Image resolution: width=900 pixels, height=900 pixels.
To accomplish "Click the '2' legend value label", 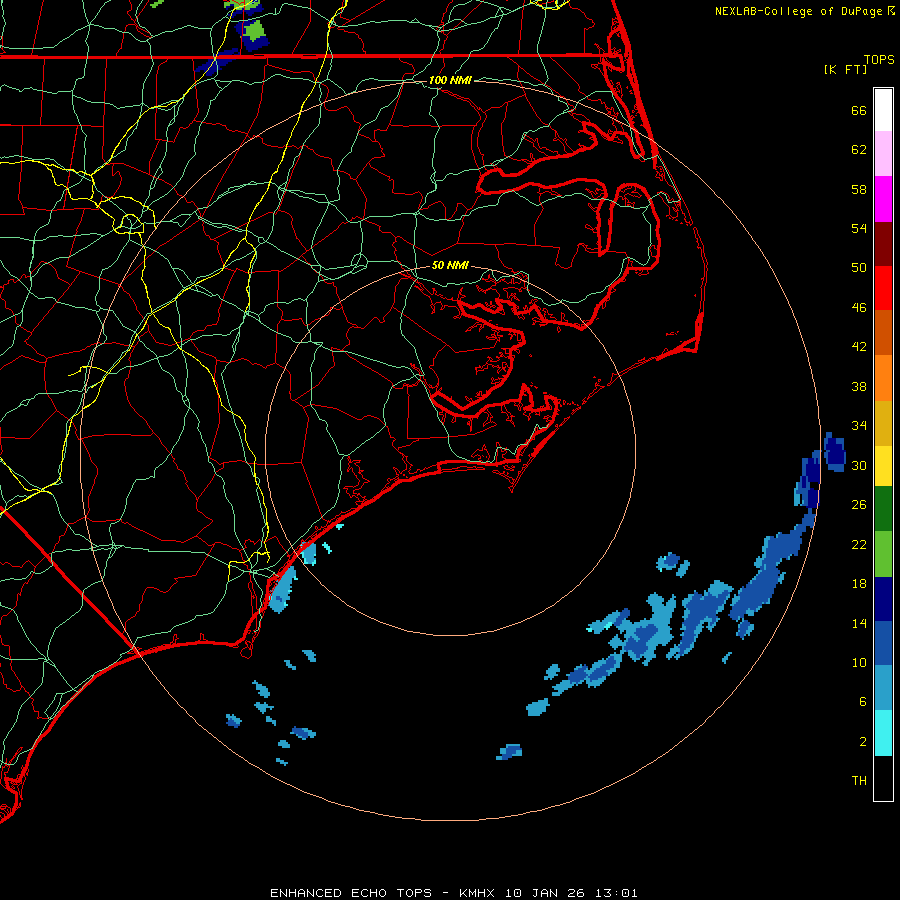I will [863, 742].
